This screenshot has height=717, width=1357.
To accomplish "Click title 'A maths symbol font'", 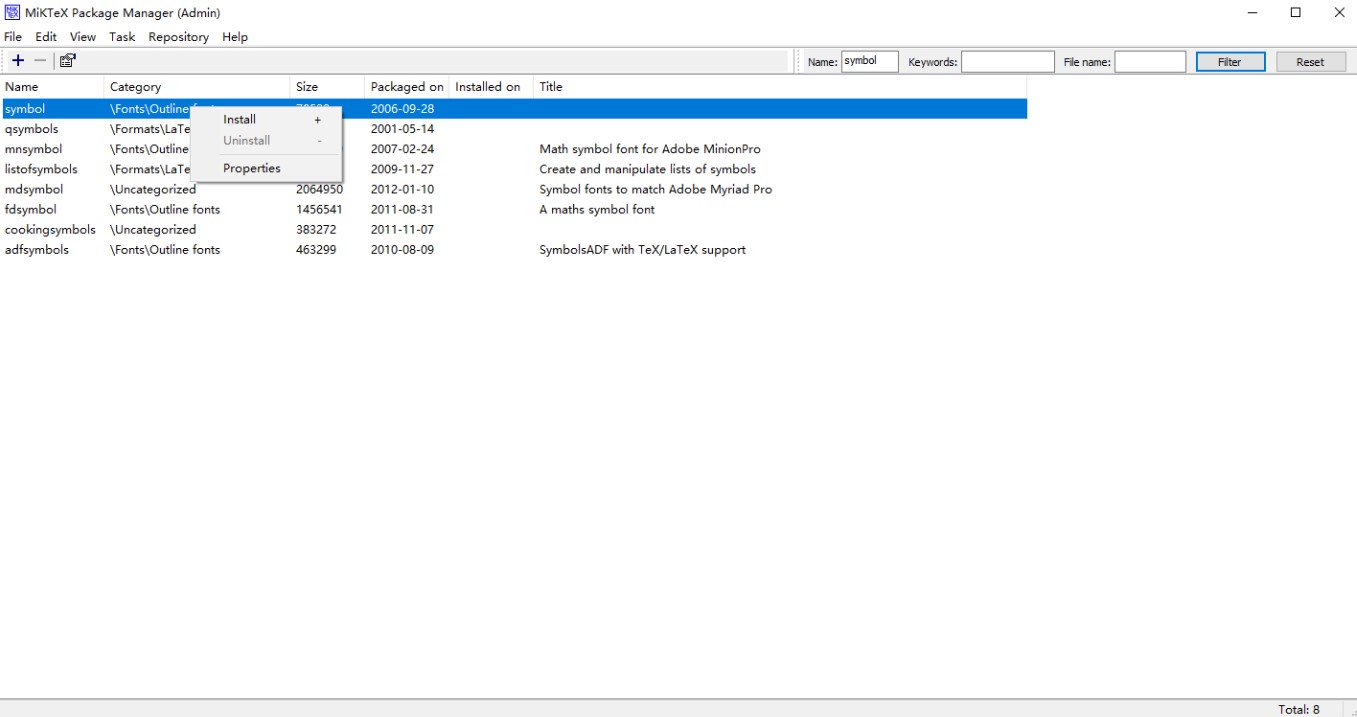I will pos(597,209).
